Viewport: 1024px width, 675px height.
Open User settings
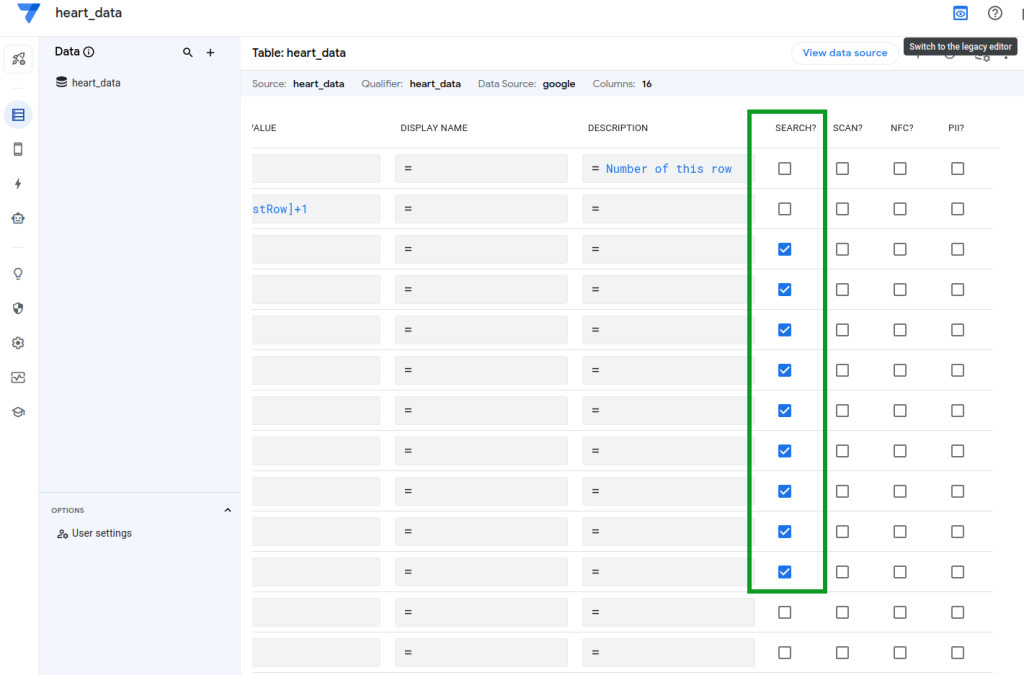point(95,533)
